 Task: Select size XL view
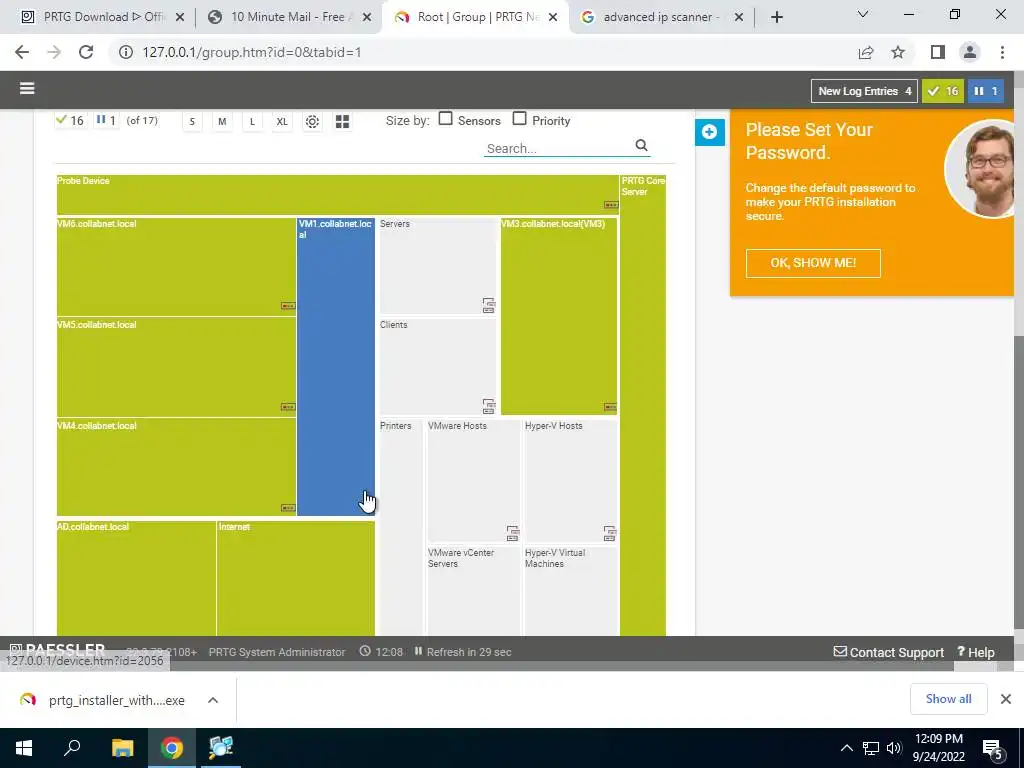[x=282, y=121]
